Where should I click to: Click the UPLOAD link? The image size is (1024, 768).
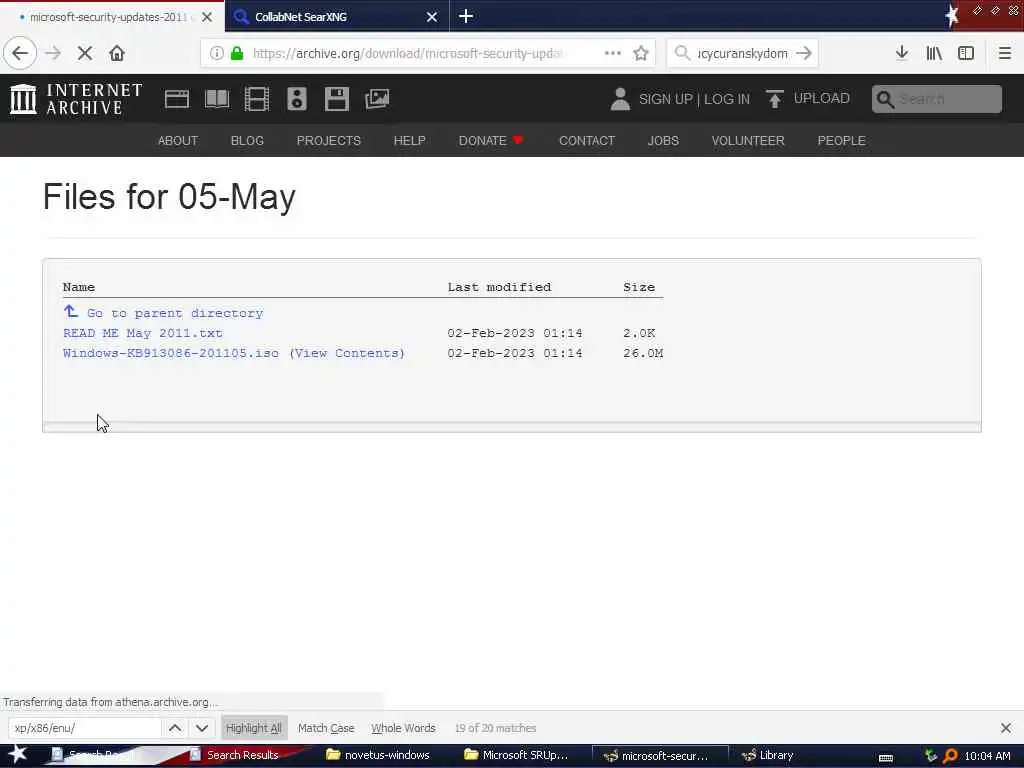click(822, 98)
